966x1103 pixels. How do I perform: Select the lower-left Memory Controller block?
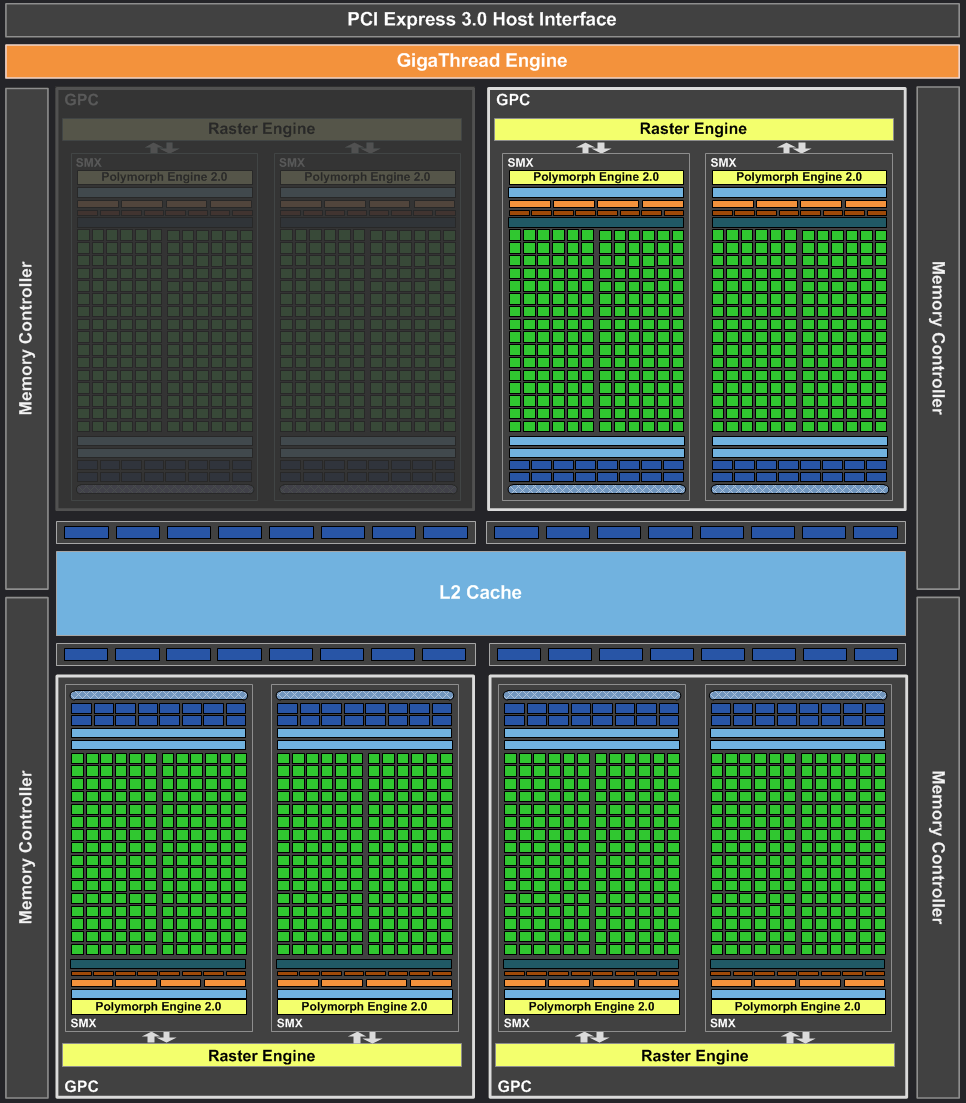point(26,847)
